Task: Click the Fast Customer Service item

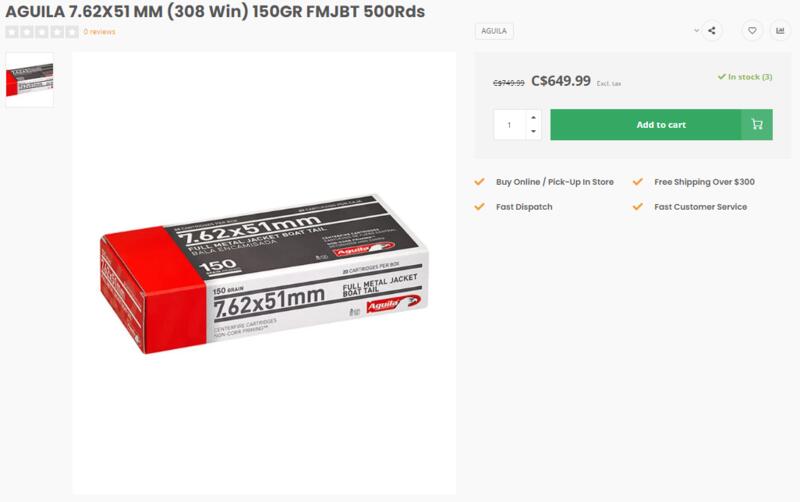Action: [701, 207]
